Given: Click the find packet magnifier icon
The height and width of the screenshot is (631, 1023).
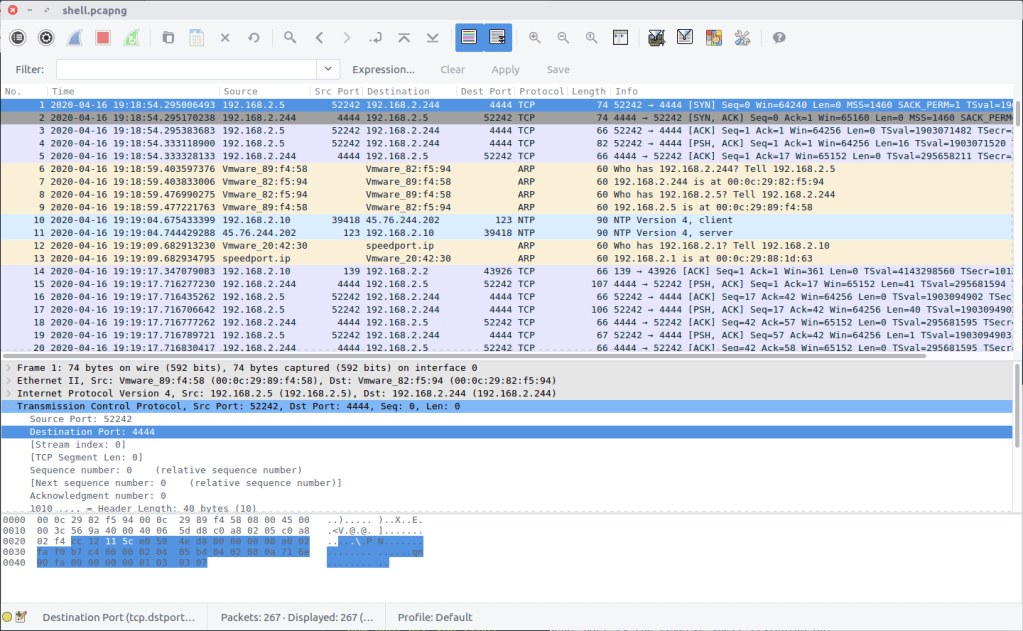Looking at the screenshot, I should point(290,37).
